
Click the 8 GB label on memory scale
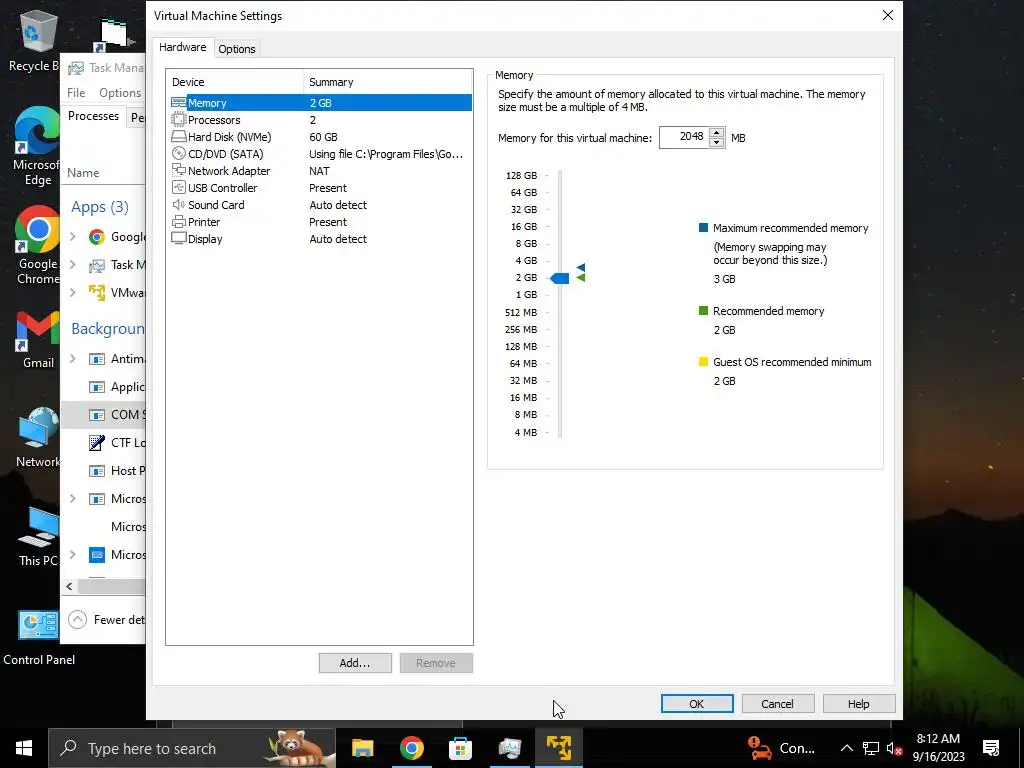click(526, 243)
